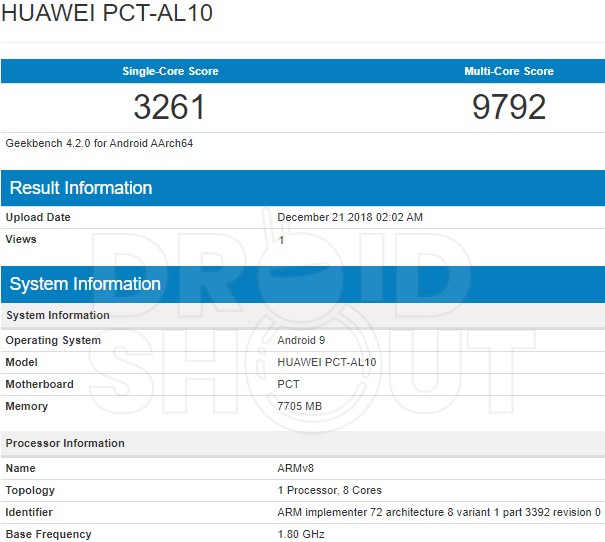Click the Views count value 1

pyautogui.click(x=281, y=240)
